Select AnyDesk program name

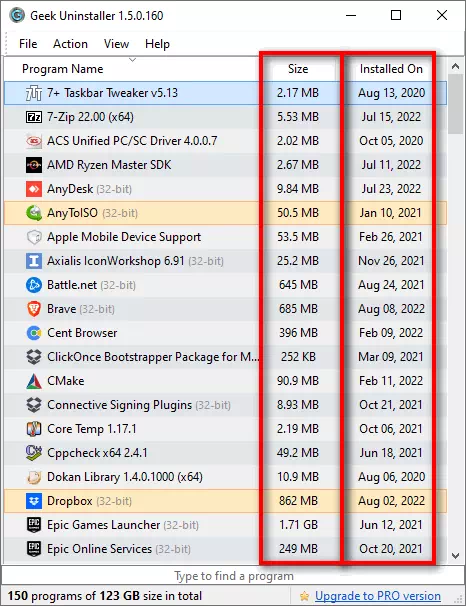[70, 189]
